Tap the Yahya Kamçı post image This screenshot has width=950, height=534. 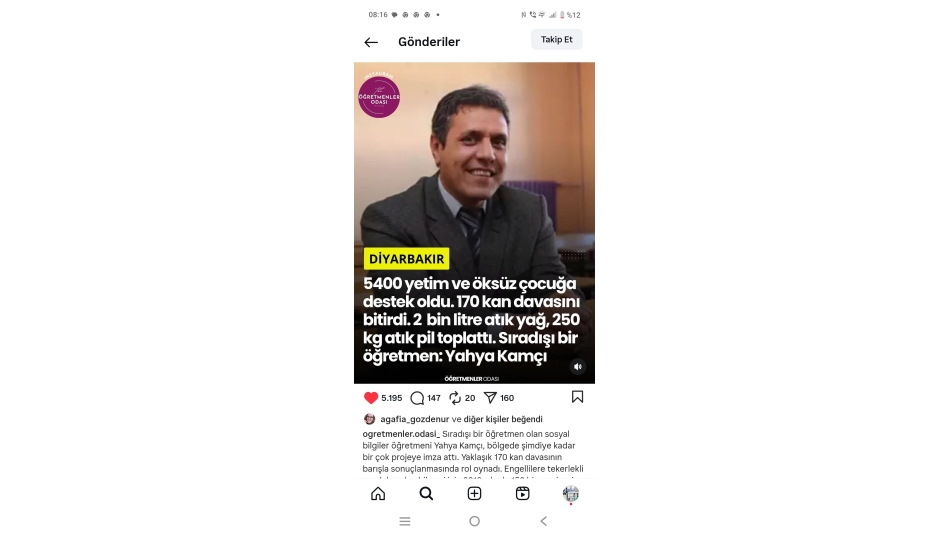pos(474,223)
